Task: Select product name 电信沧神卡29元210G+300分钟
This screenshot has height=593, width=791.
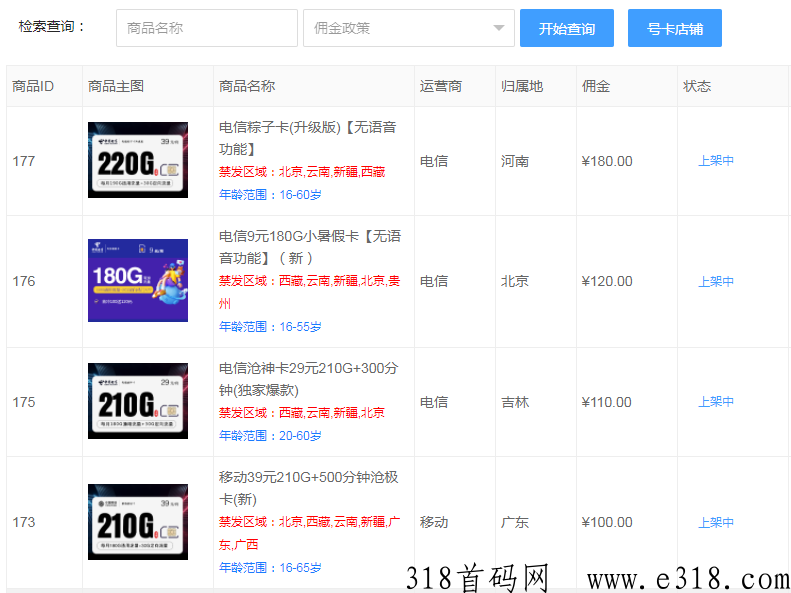Action: point(309,379)
